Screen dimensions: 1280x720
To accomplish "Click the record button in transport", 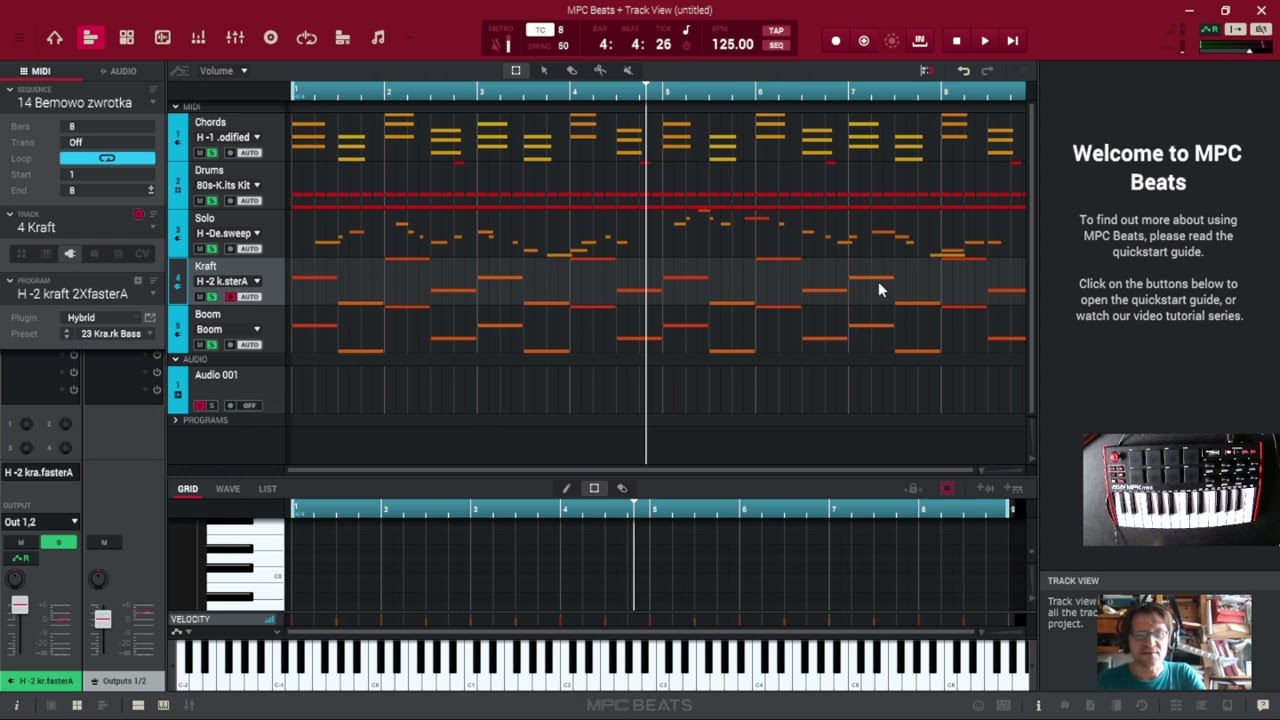I will [836, 41].
